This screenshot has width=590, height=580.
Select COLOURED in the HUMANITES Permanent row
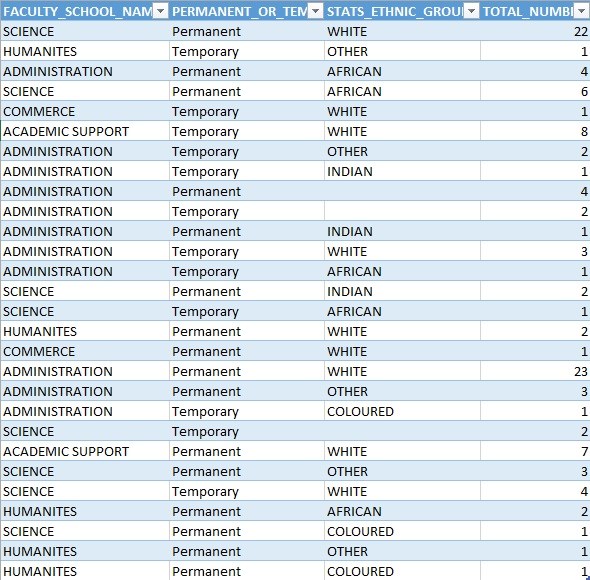pos(360,572)
